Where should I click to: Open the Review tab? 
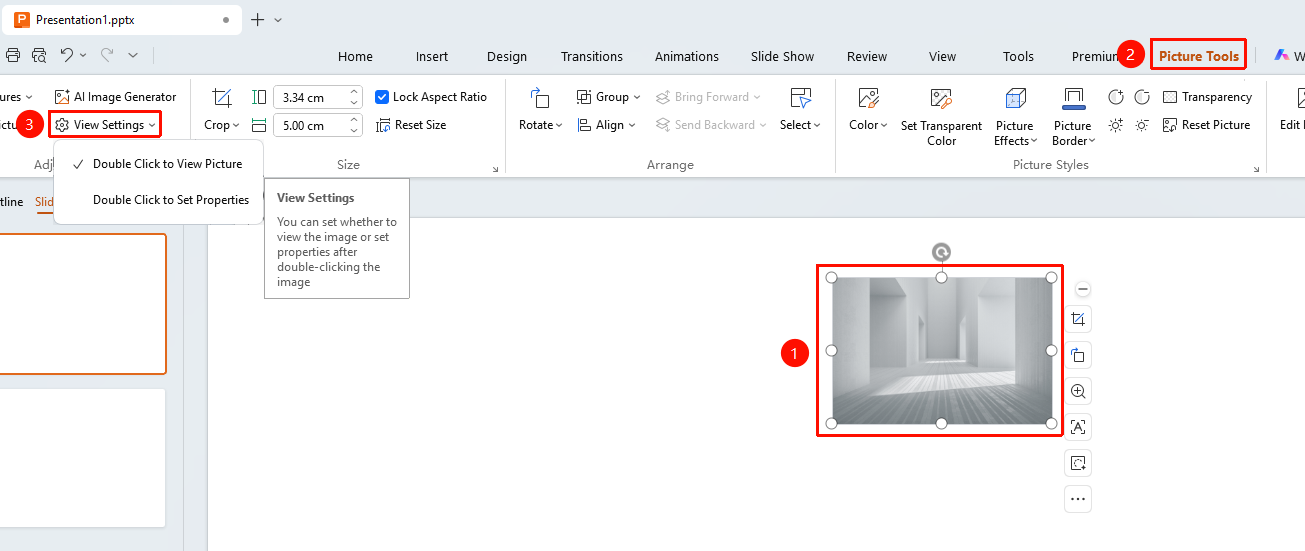click(867, 56)
